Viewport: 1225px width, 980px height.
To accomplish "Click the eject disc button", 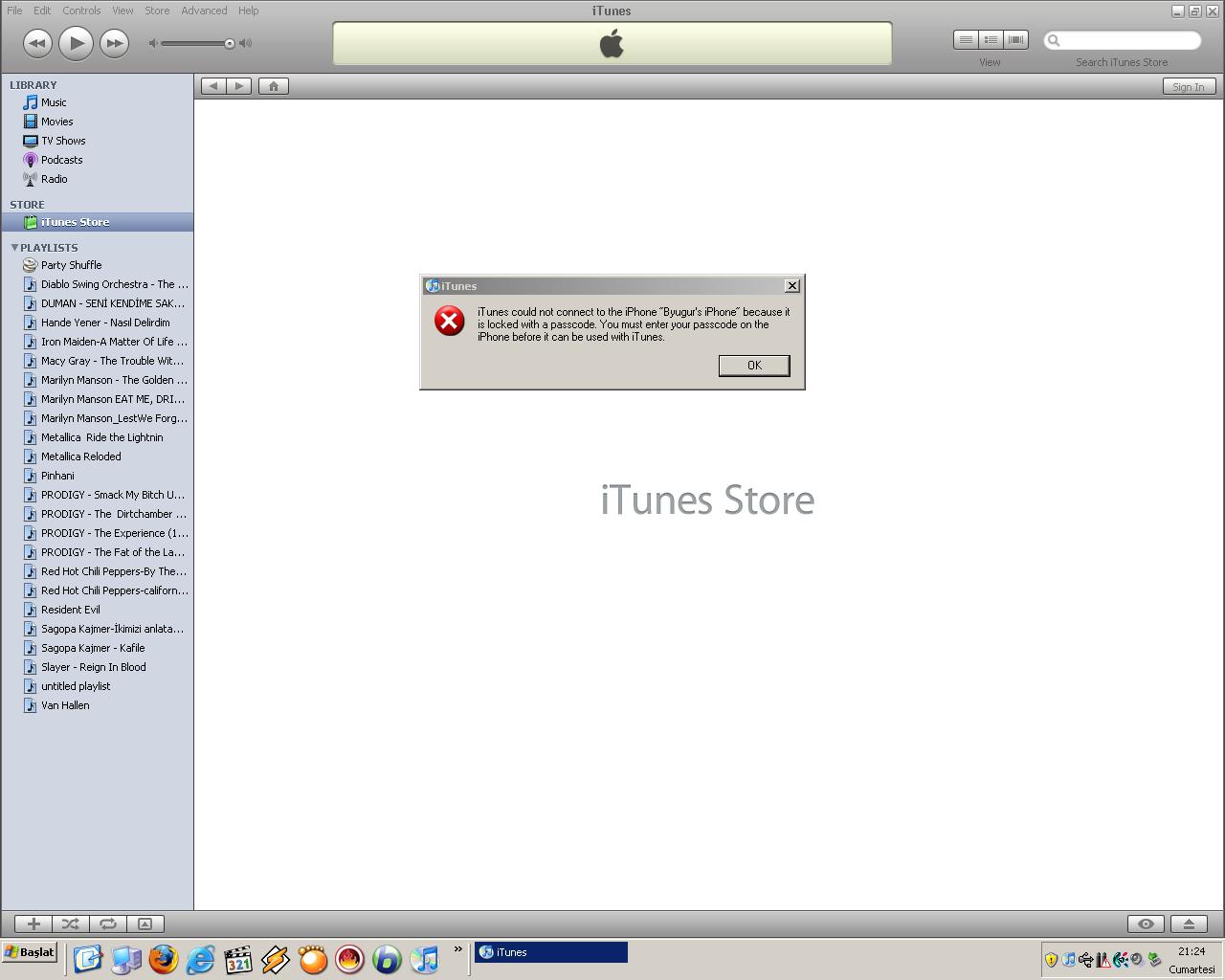I will click(1189, 924).
